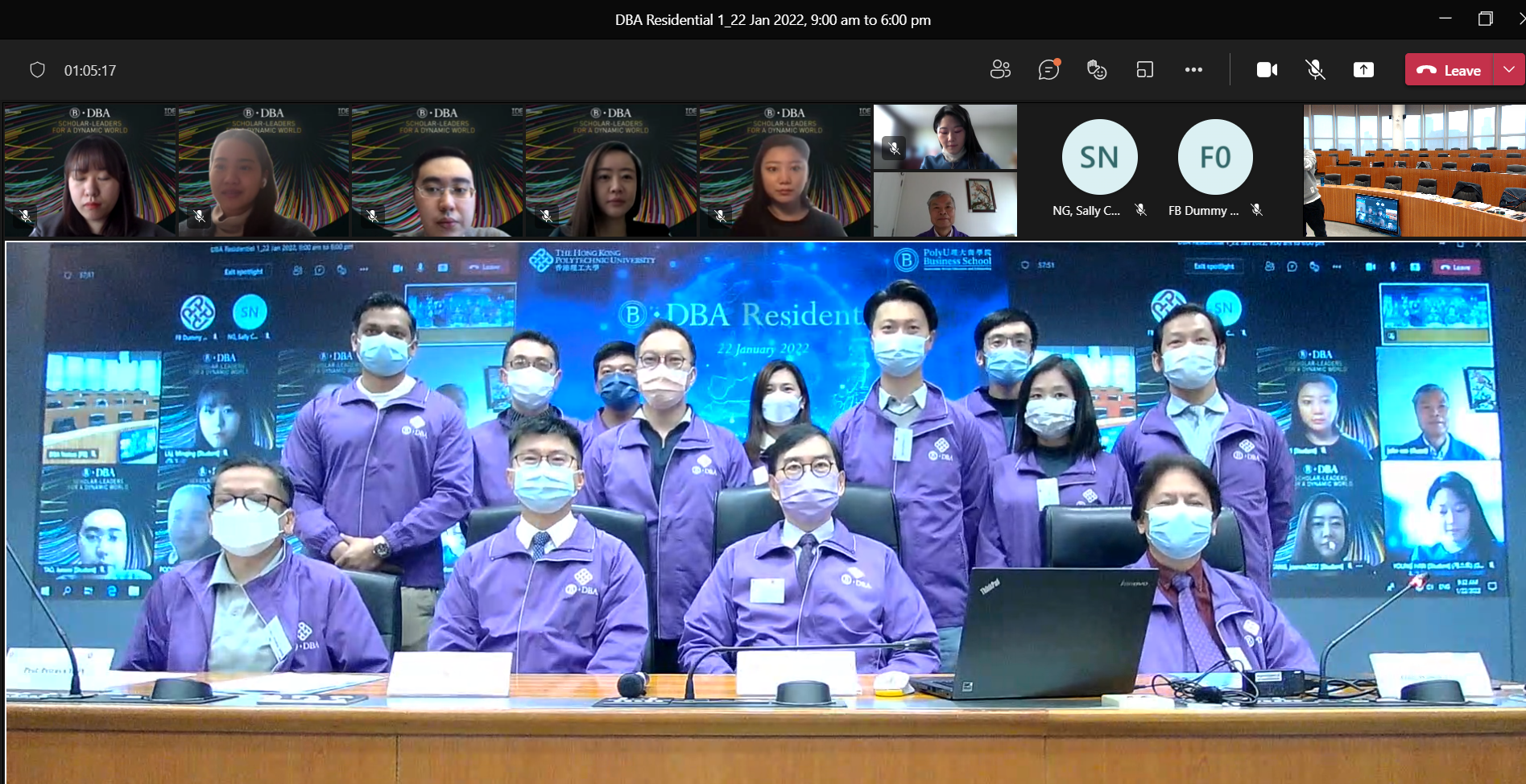Viewport: 1526px width, 784px height.
Task: Open the participants panel
Action: (x=1000, y=70)
